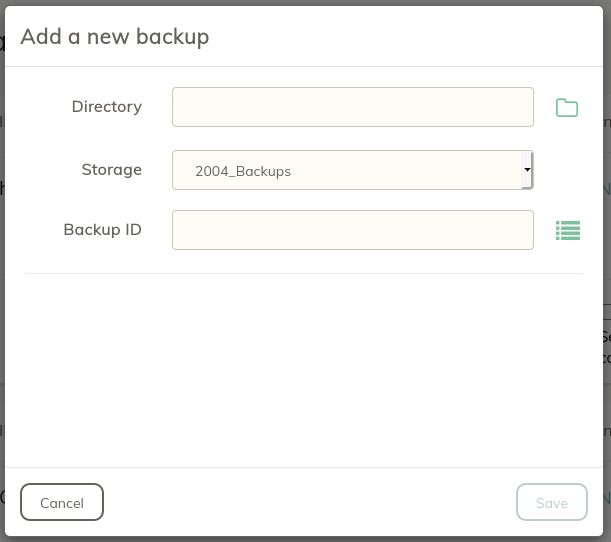Click the Backup ID input field
Image resolution: width=611 pixels, height=542 pixels.
point(353,230)
